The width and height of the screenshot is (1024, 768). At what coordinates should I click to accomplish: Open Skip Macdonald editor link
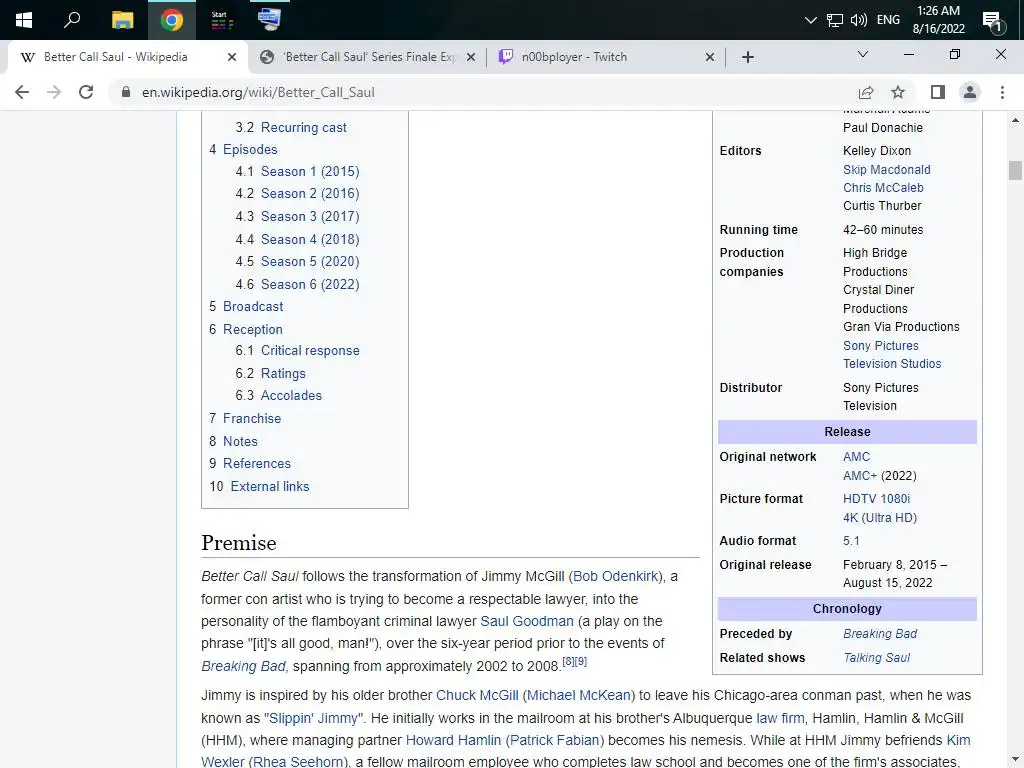tap(886, 170)
